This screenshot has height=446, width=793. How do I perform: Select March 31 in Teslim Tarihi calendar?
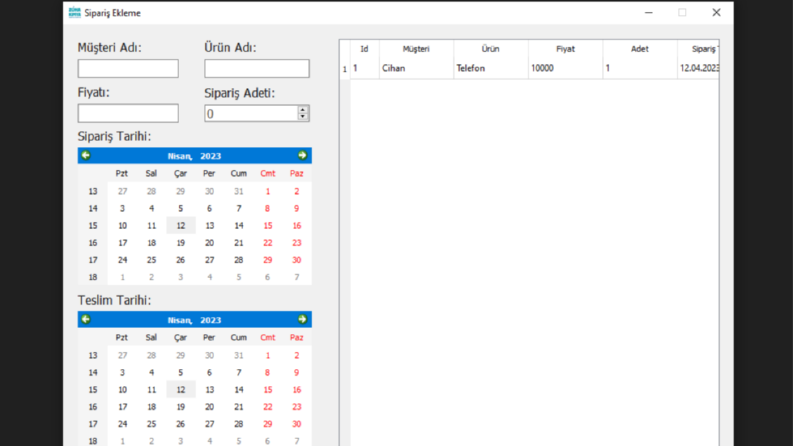tap(239, 355)
